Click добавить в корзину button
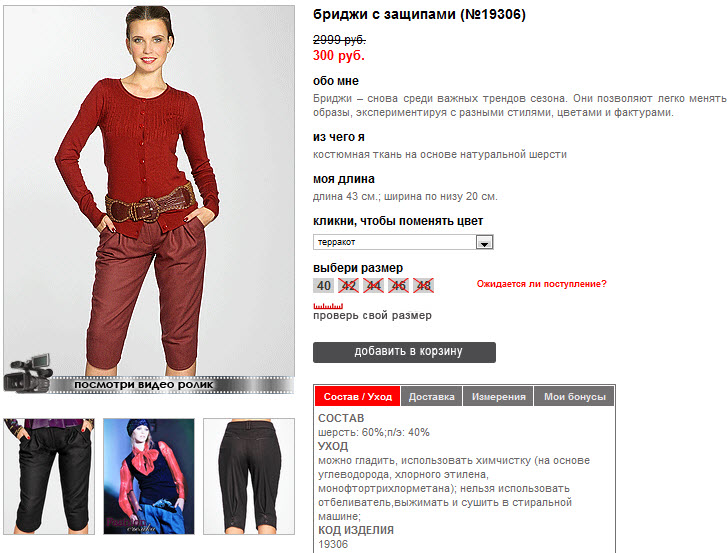The image size is (728, 553). point(404,352)
